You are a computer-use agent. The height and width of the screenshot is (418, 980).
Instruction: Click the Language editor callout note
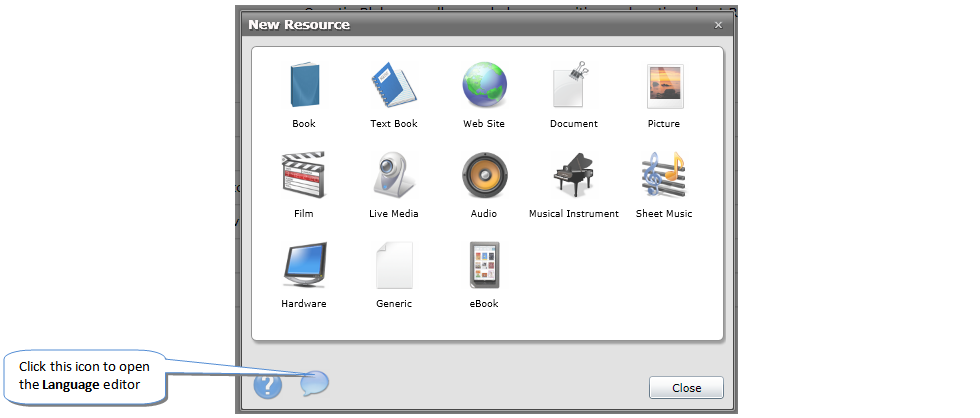(x=83, y=375)
